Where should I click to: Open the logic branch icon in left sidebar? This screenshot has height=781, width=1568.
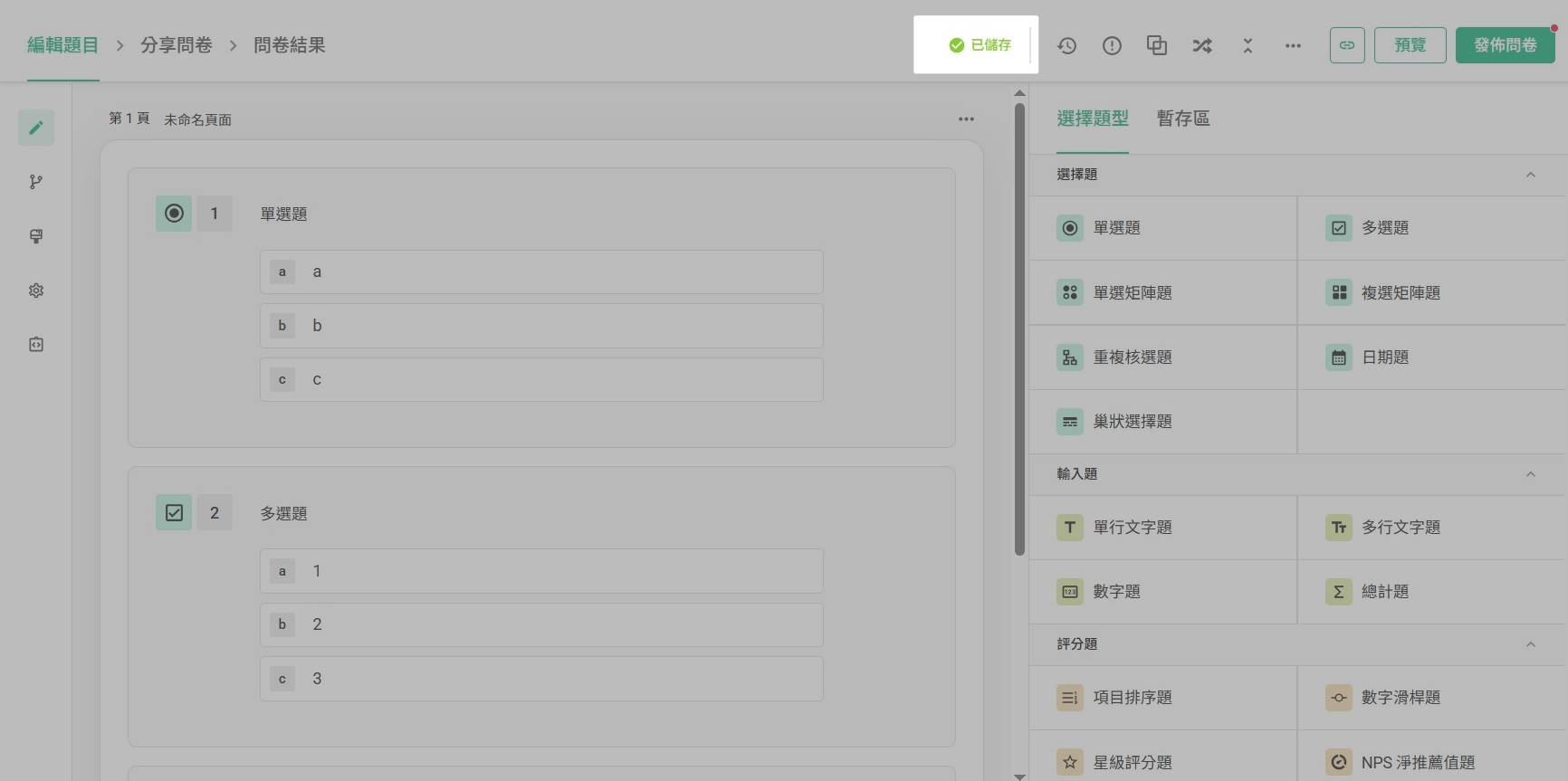click(36, 182)
